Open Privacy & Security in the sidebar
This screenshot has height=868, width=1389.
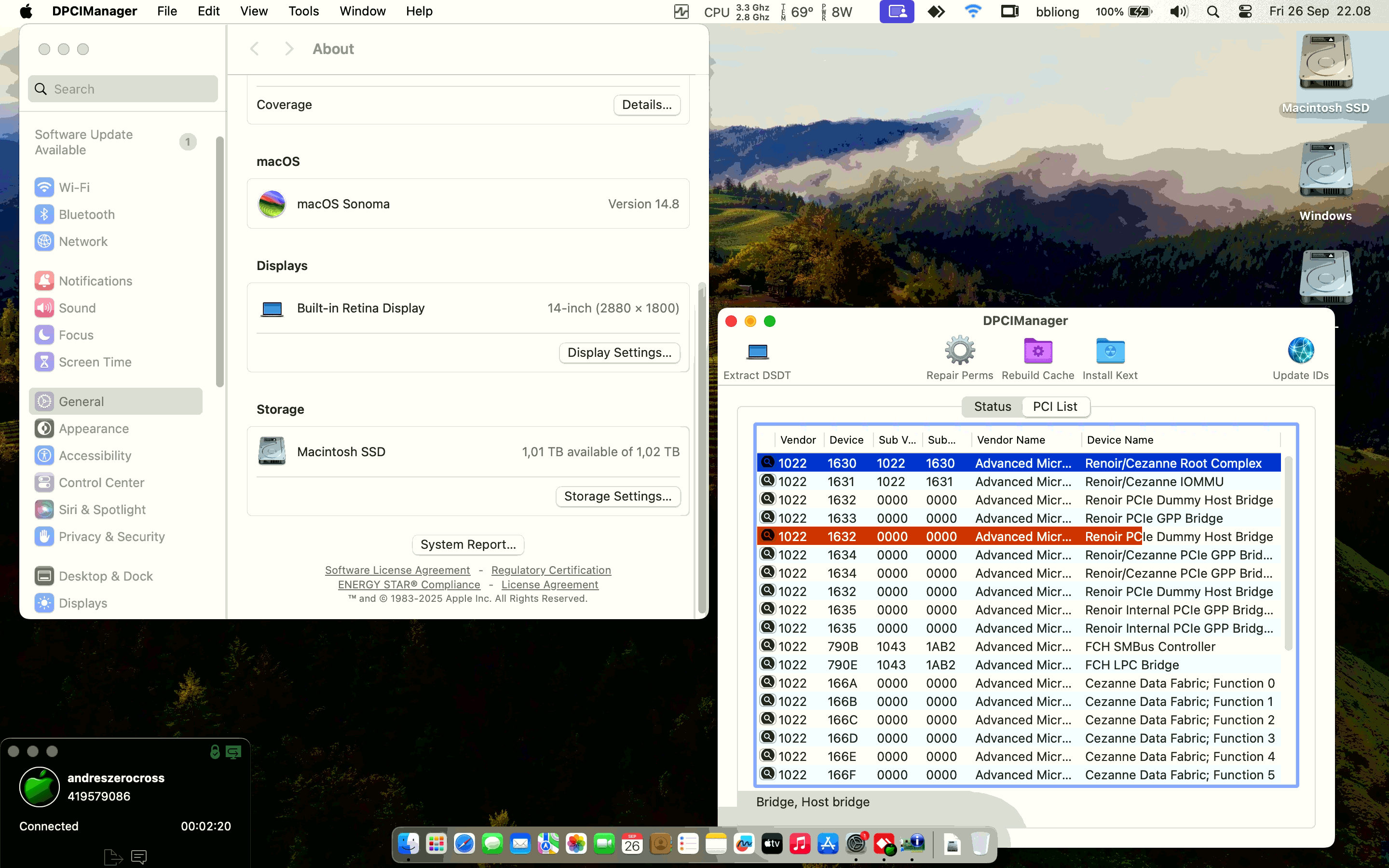(115, 536)
